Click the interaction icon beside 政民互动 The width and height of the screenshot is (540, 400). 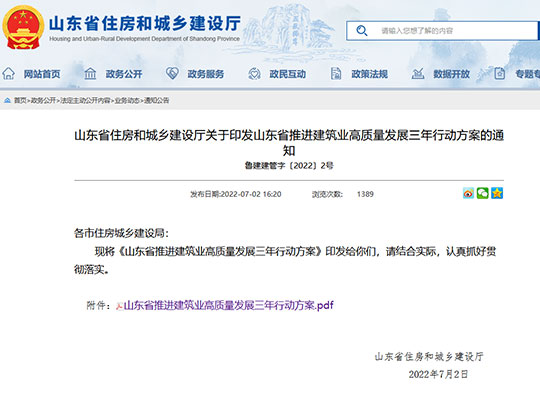tap(254, 73)
